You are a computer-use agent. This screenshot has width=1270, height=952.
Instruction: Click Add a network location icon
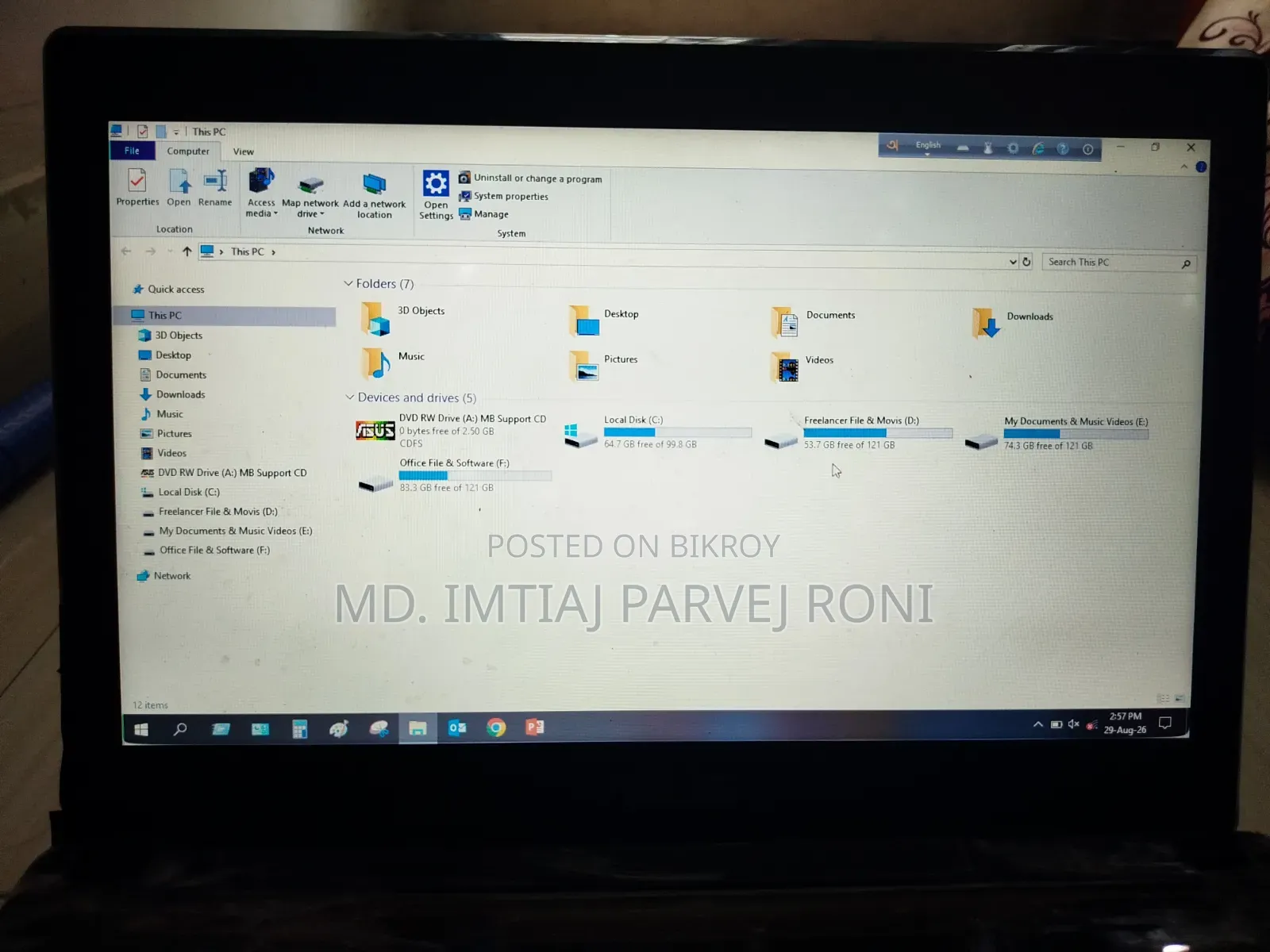[374, 196]
